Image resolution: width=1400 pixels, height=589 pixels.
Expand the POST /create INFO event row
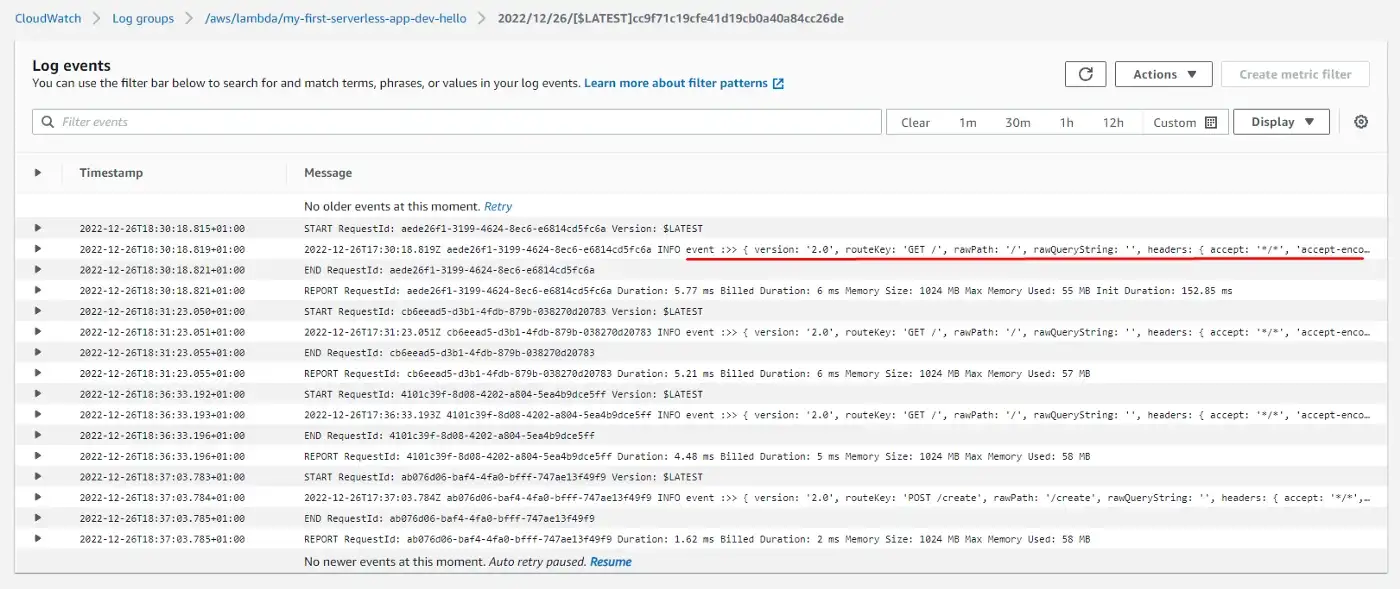[x=38, y=497]
